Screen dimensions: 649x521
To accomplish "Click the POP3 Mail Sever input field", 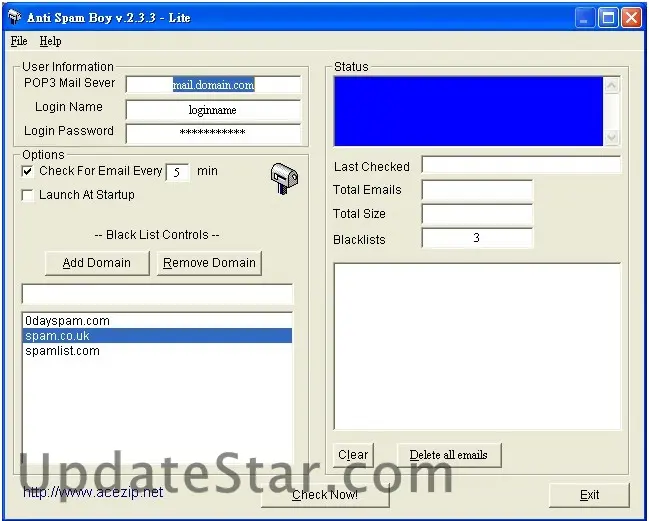I will pos(214,85).
